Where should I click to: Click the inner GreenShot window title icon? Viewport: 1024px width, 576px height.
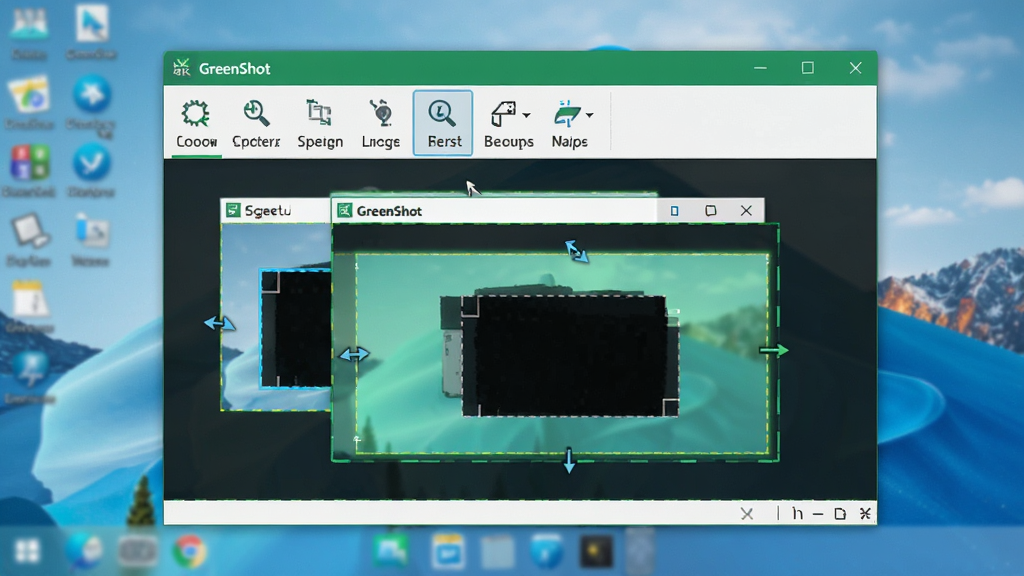(x=344, y=210)
